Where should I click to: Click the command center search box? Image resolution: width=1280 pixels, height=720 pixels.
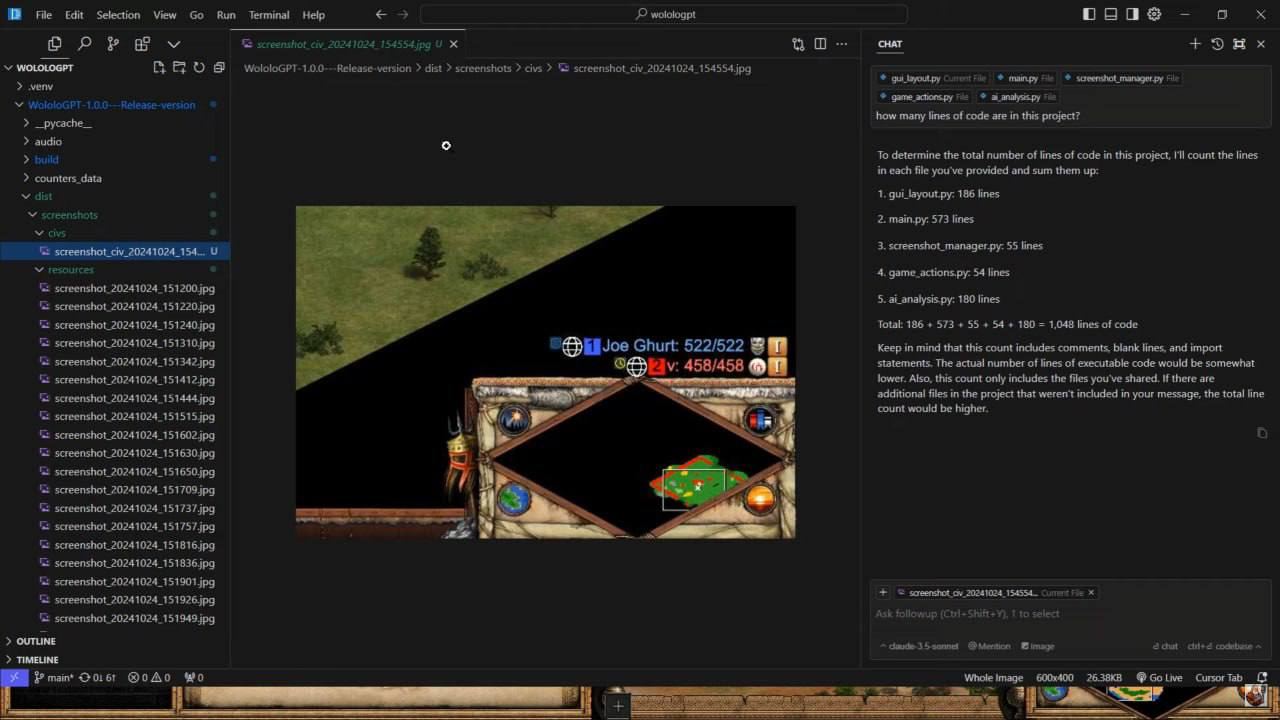664,14
